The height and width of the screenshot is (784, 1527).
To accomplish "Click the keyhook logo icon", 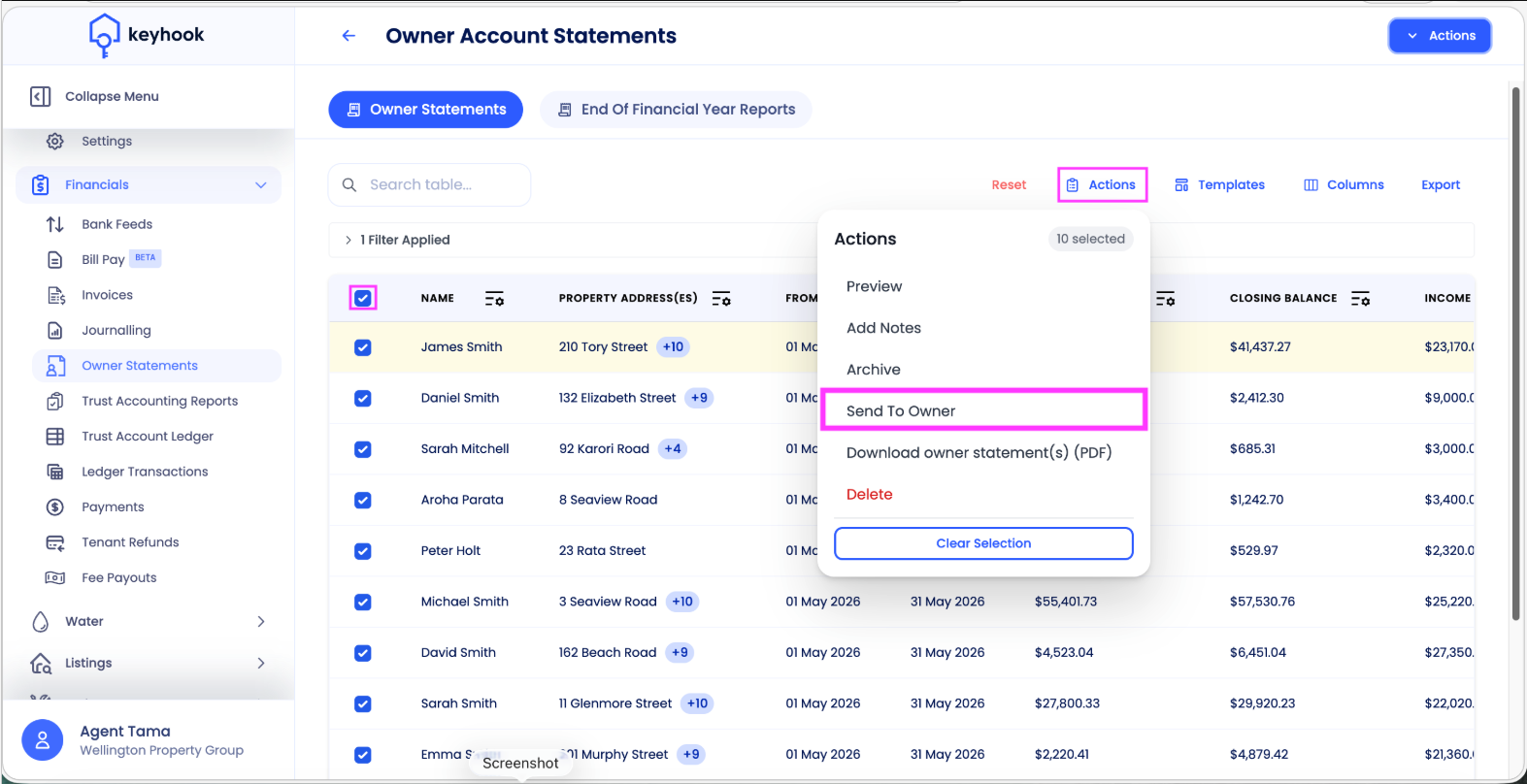I will [104, 36].
